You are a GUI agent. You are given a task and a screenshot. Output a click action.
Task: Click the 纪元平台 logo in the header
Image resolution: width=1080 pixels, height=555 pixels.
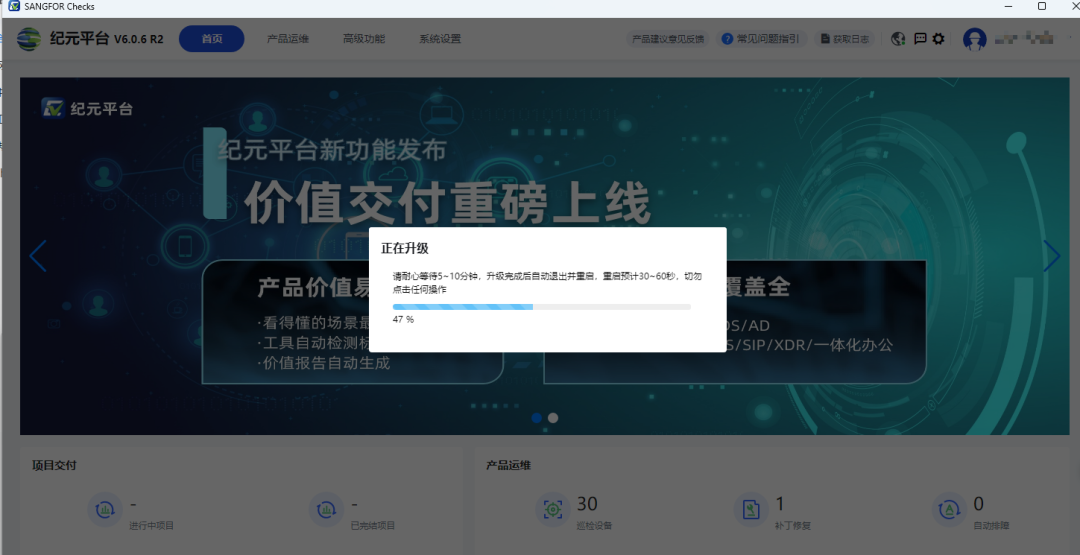tap(29, 39)
